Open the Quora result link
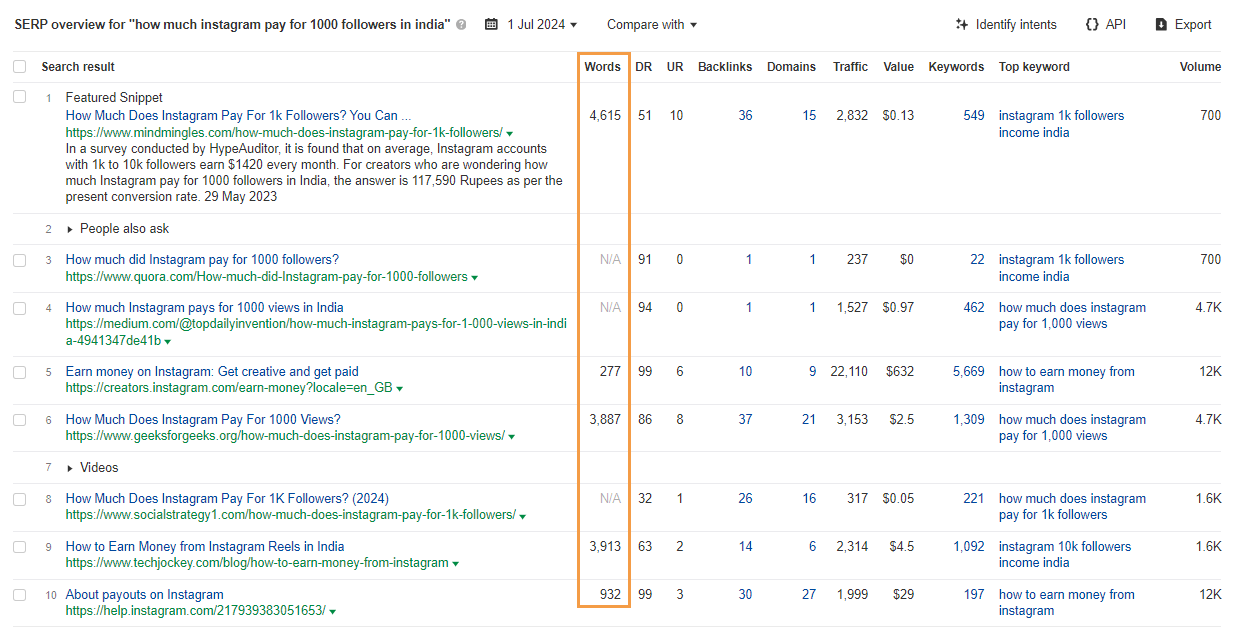 [x=202, y=259]
